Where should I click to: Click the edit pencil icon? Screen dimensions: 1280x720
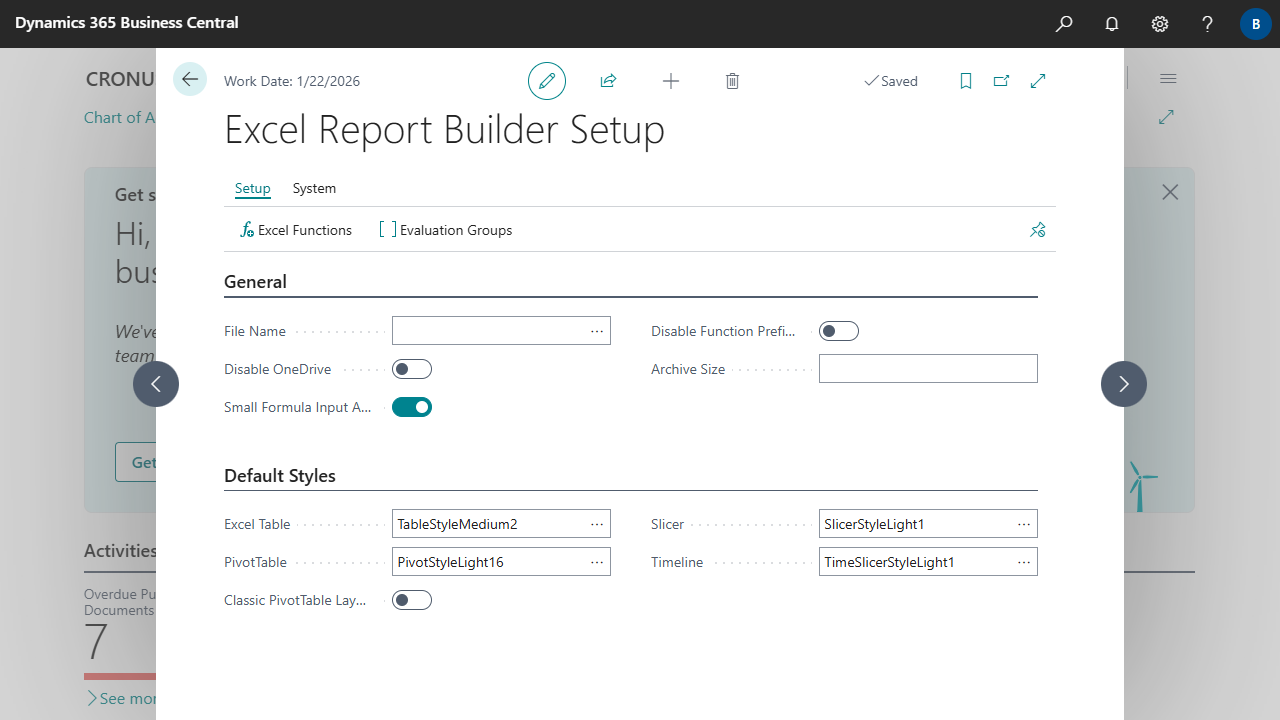pyautogui.click(x=547, y=81)
